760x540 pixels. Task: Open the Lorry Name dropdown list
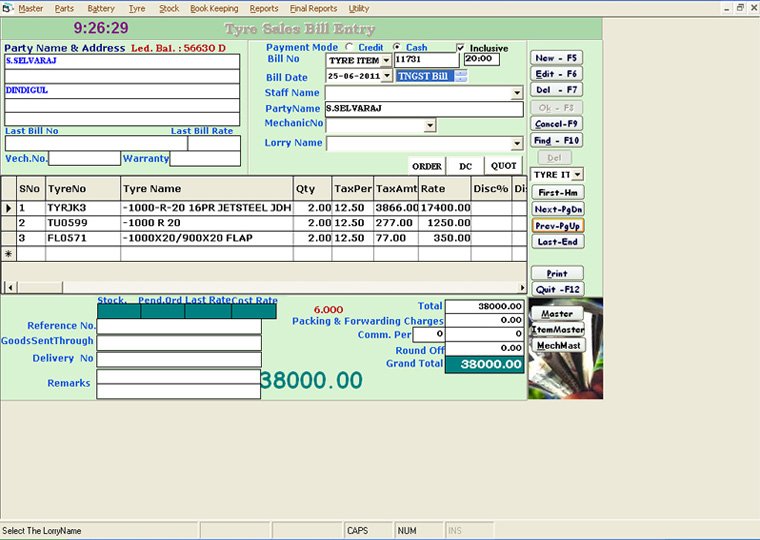pos(517,143)
